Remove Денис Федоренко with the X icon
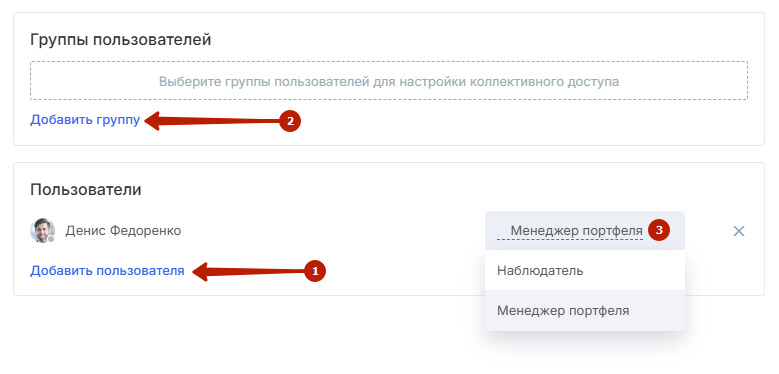The image size is (779, 374). (x=739, y=231)
